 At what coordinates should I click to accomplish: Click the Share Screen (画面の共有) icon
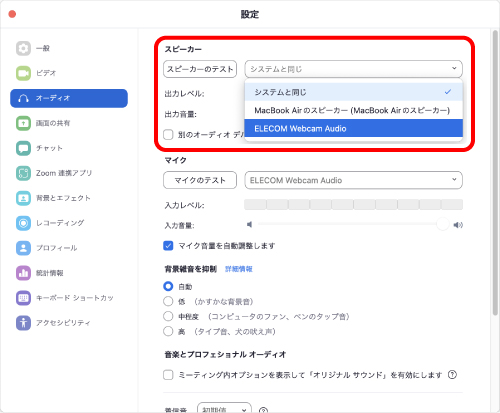23,123
